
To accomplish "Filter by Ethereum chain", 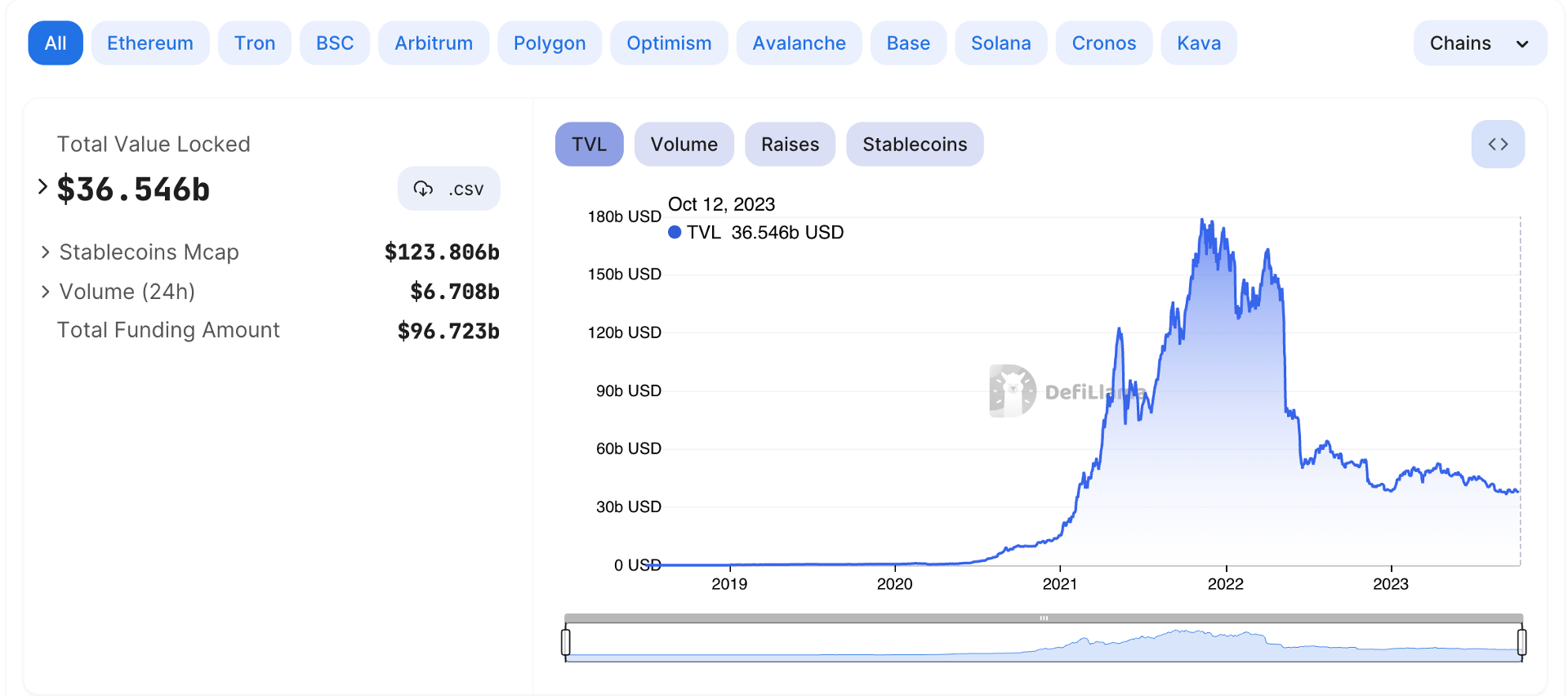I will point(150,43).
